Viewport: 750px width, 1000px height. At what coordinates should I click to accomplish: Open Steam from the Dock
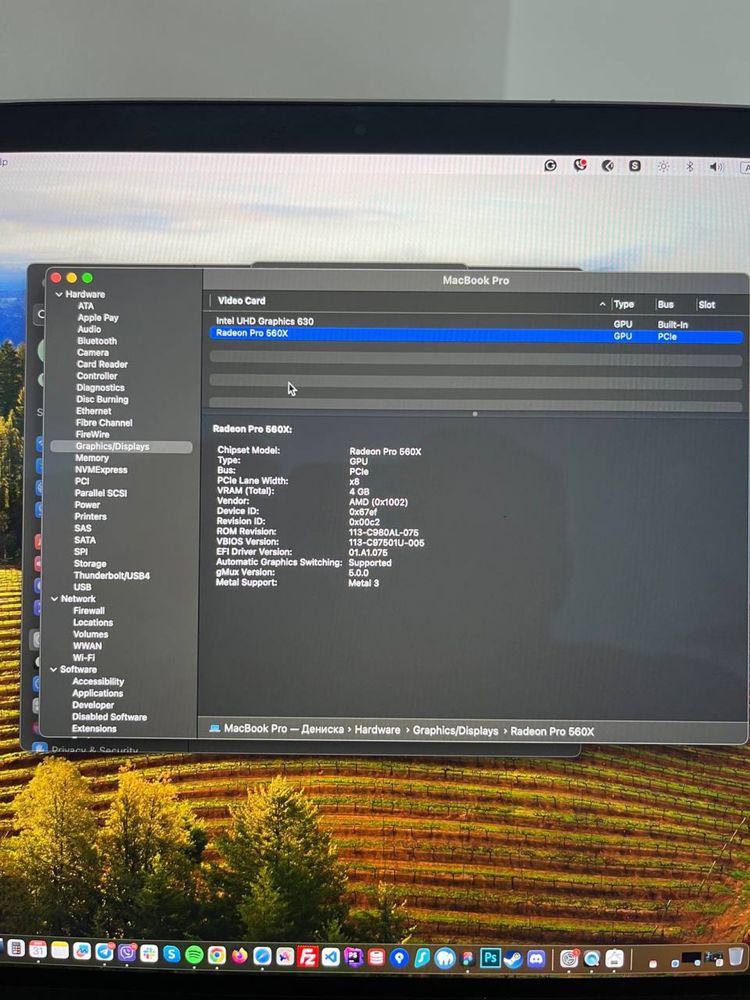point(513,959)
